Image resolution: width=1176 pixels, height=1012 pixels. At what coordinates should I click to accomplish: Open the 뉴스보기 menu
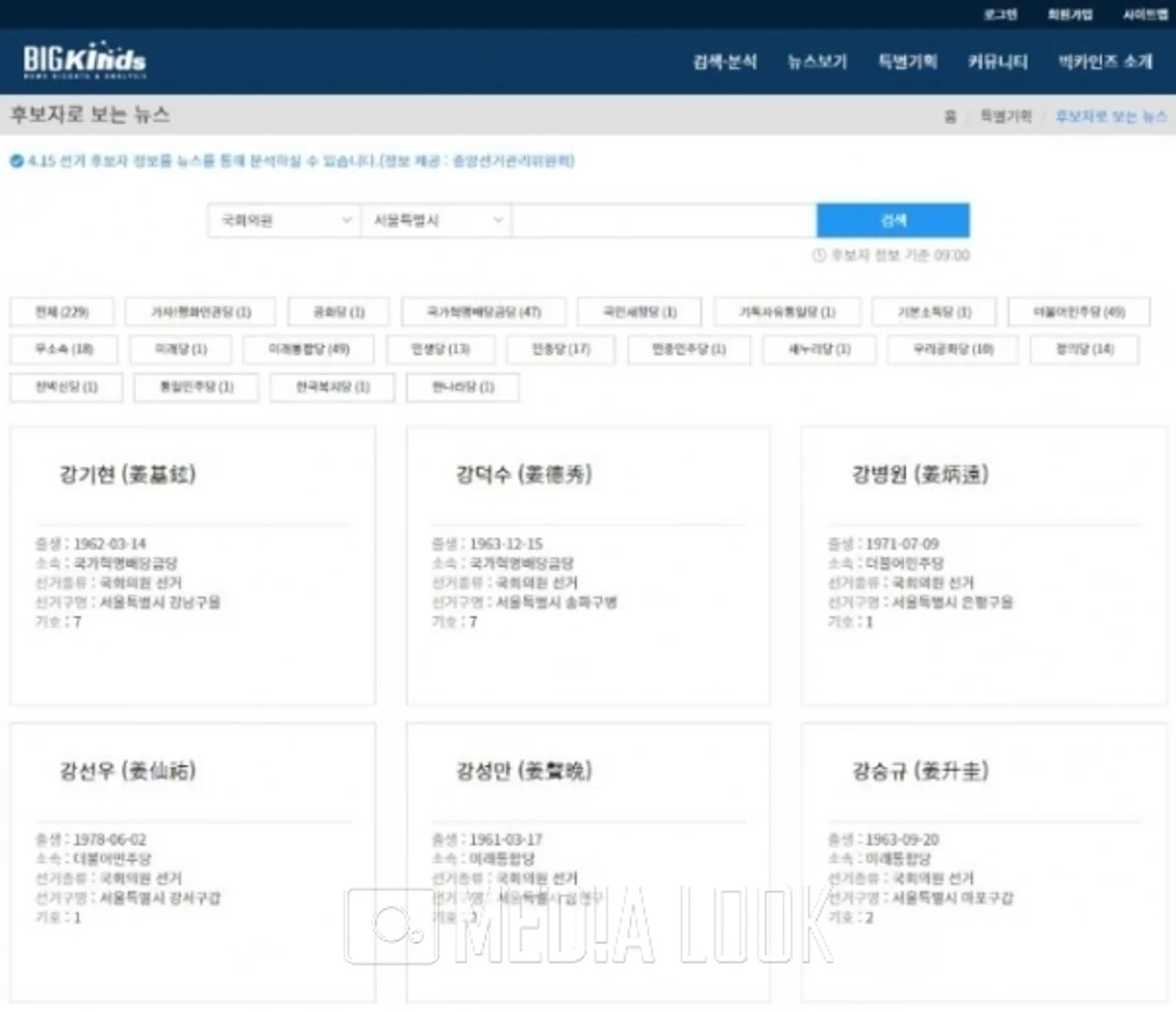817,62
